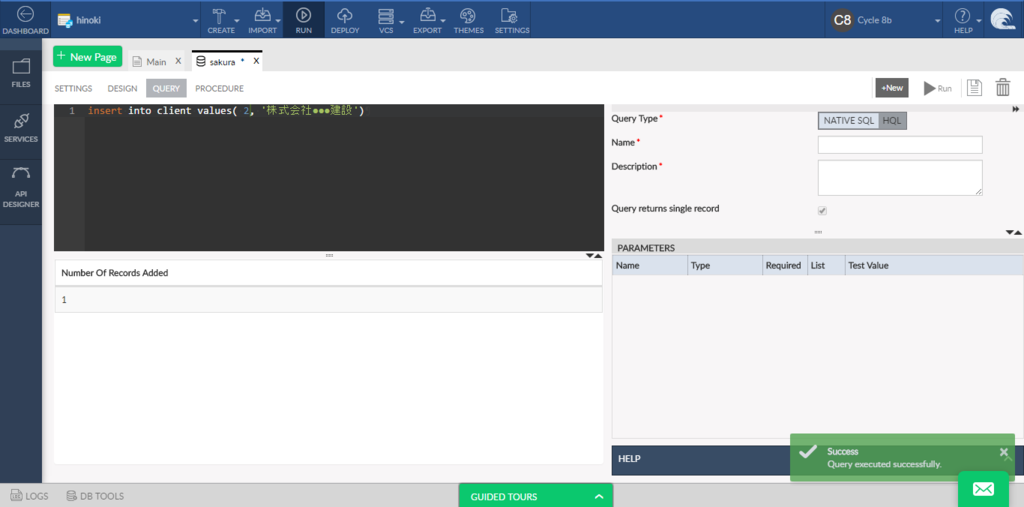Open the Procedure tab
The width and height of the screenshot is (1024, 507).
[x=219, y=88]
